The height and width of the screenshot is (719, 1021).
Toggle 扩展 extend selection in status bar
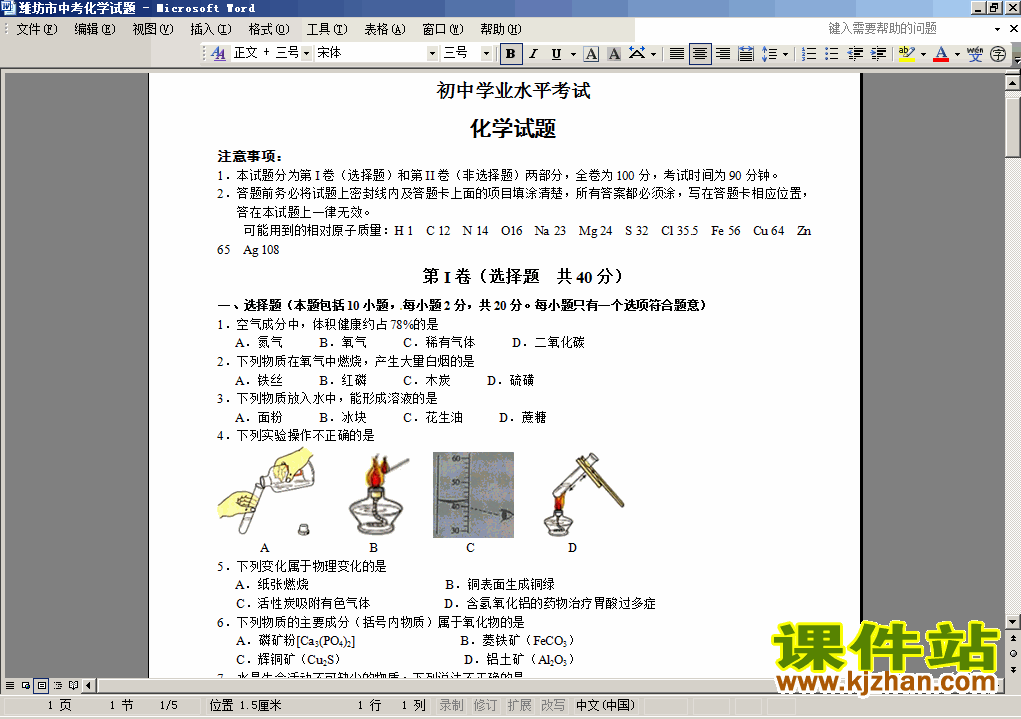click(519, 705)
